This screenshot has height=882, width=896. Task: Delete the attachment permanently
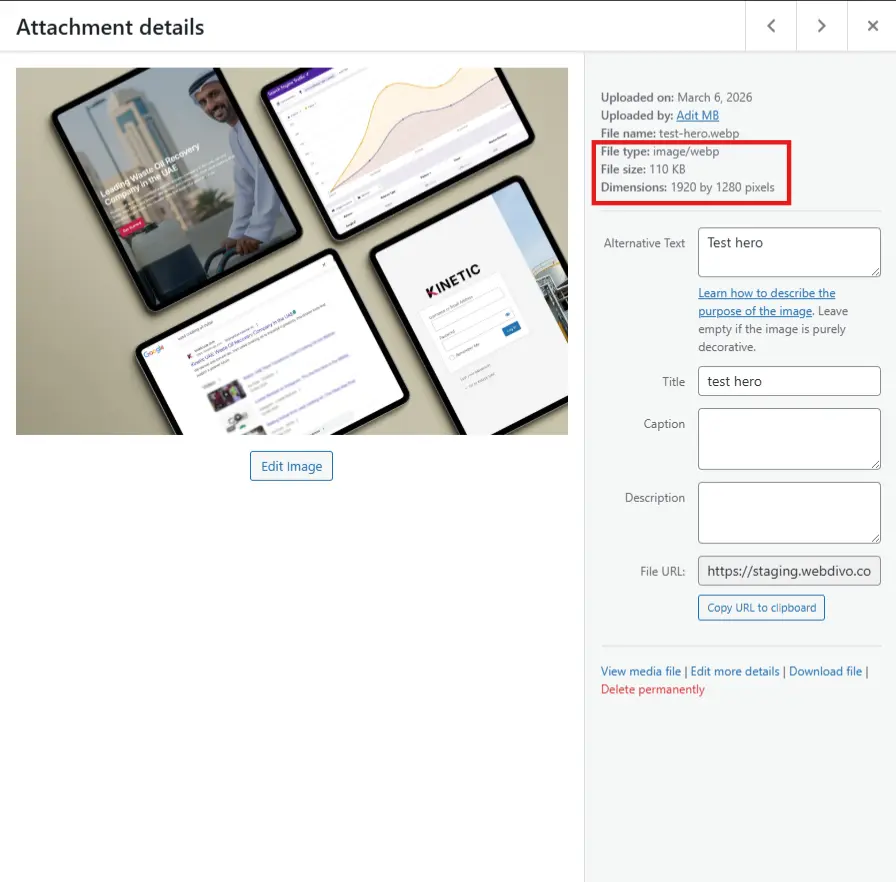653,689
